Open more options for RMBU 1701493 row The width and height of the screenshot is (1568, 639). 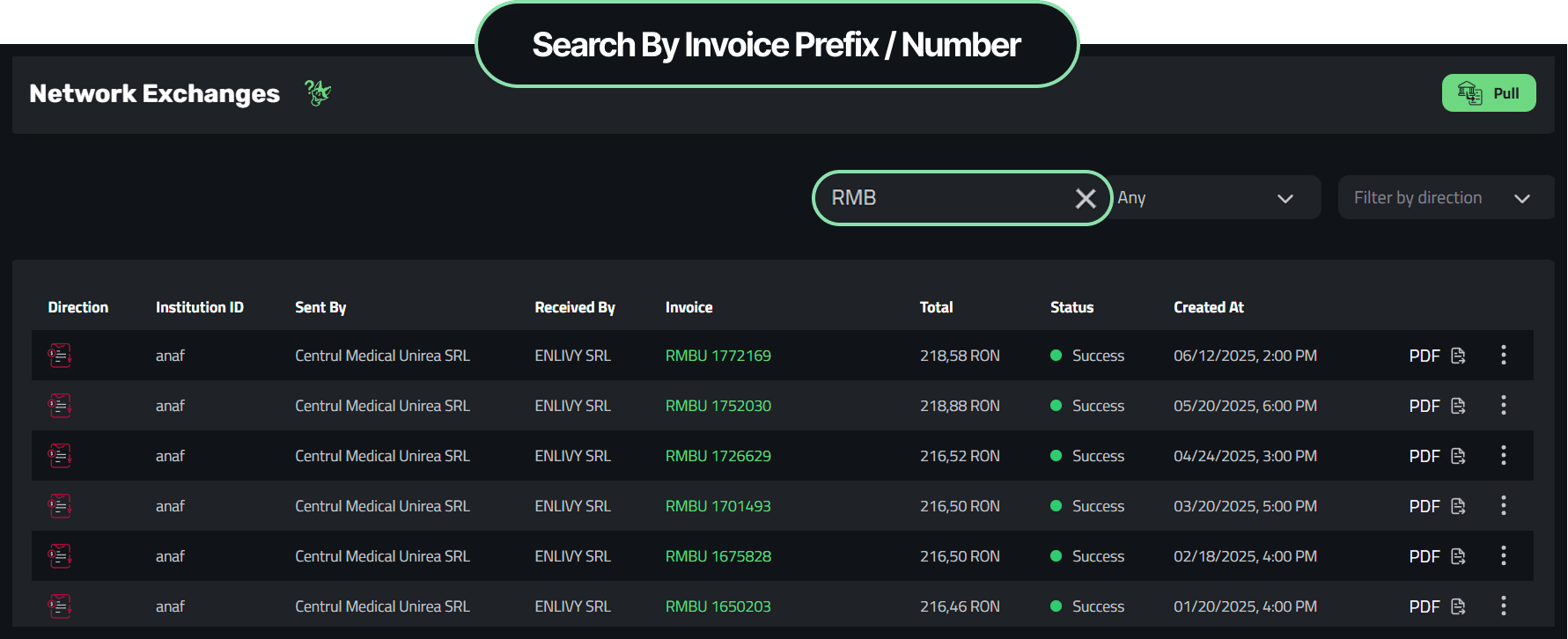coord(1503,505)
